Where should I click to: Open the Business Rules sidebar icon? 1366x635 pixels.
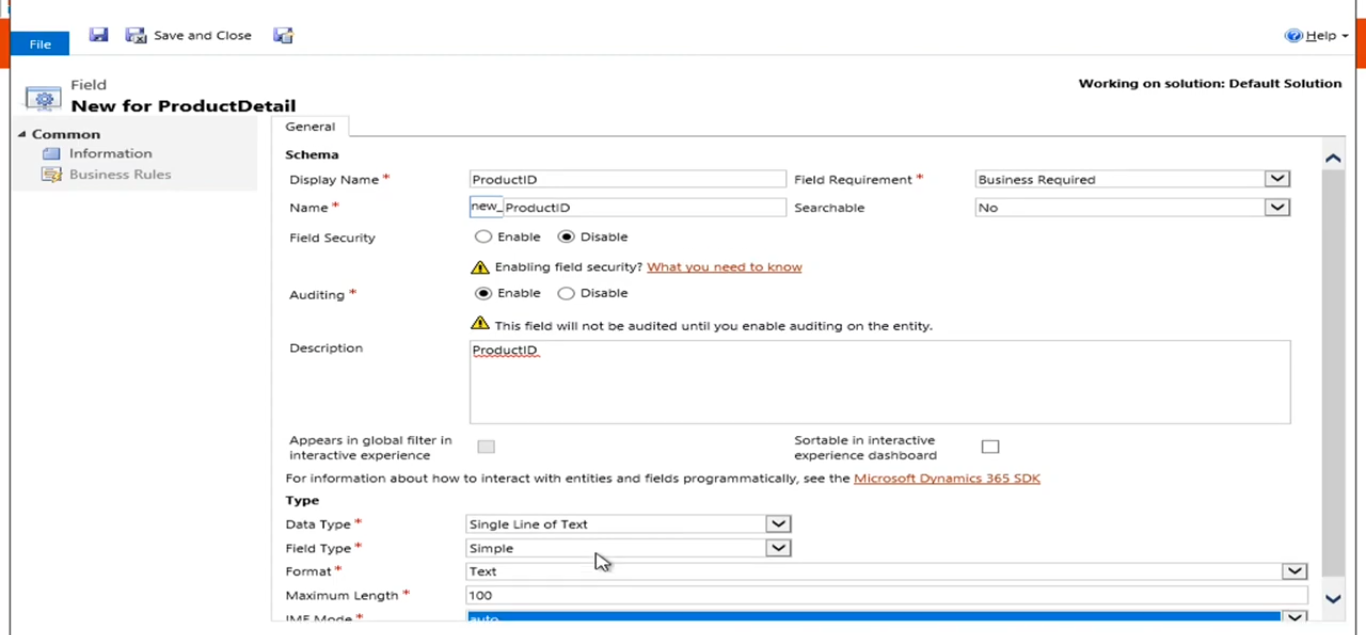[51, 174]
